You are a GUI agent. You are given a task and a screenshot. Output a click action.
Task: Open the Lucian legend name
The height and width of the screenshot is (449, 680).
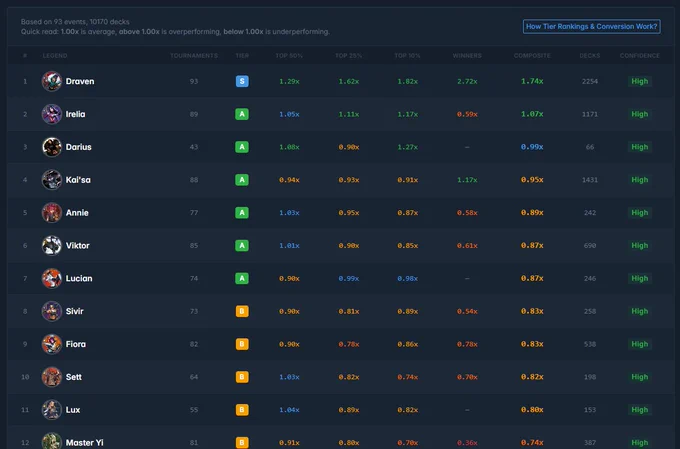coord(79,279)
